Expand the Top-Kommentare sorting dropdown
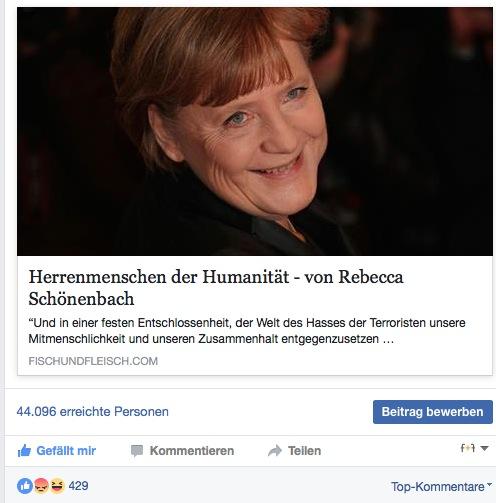496x503 pixels. 441,487
